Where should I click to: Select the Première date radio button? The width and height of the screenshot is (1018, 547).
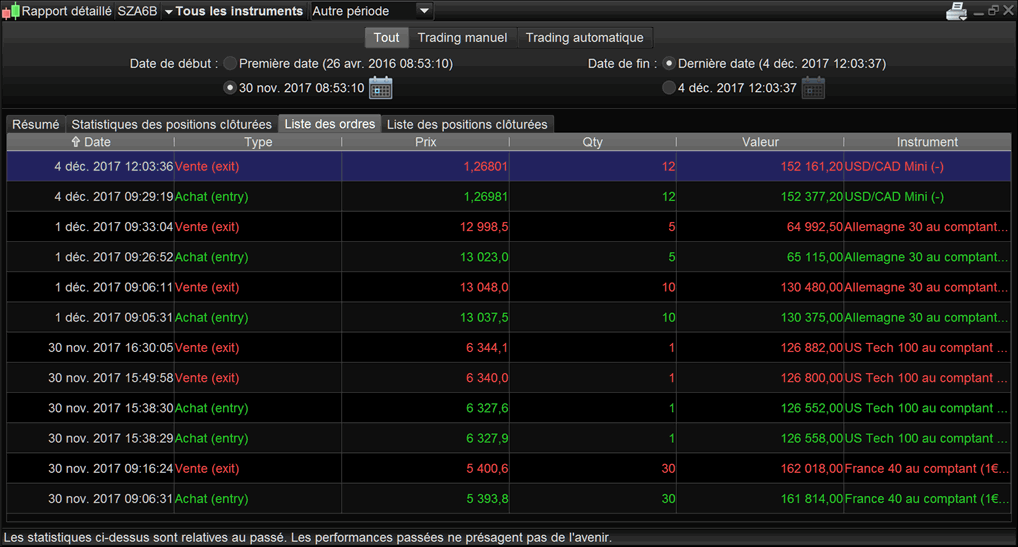230,64
